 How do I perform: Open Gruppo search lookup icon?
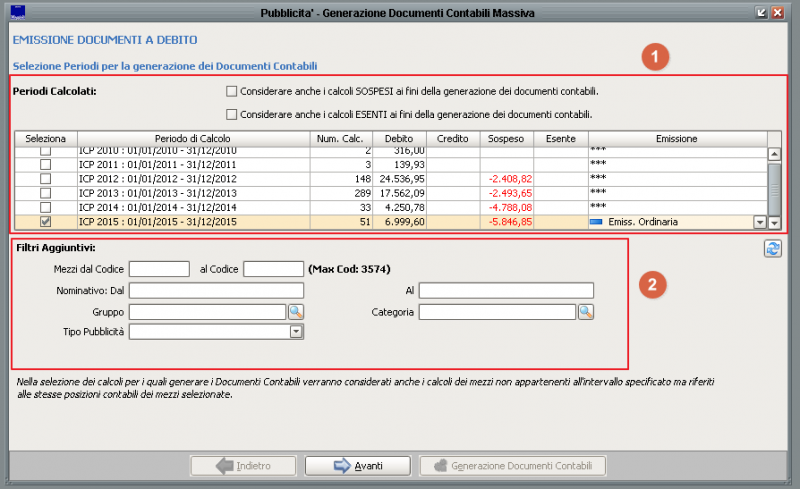coord(296,312)
